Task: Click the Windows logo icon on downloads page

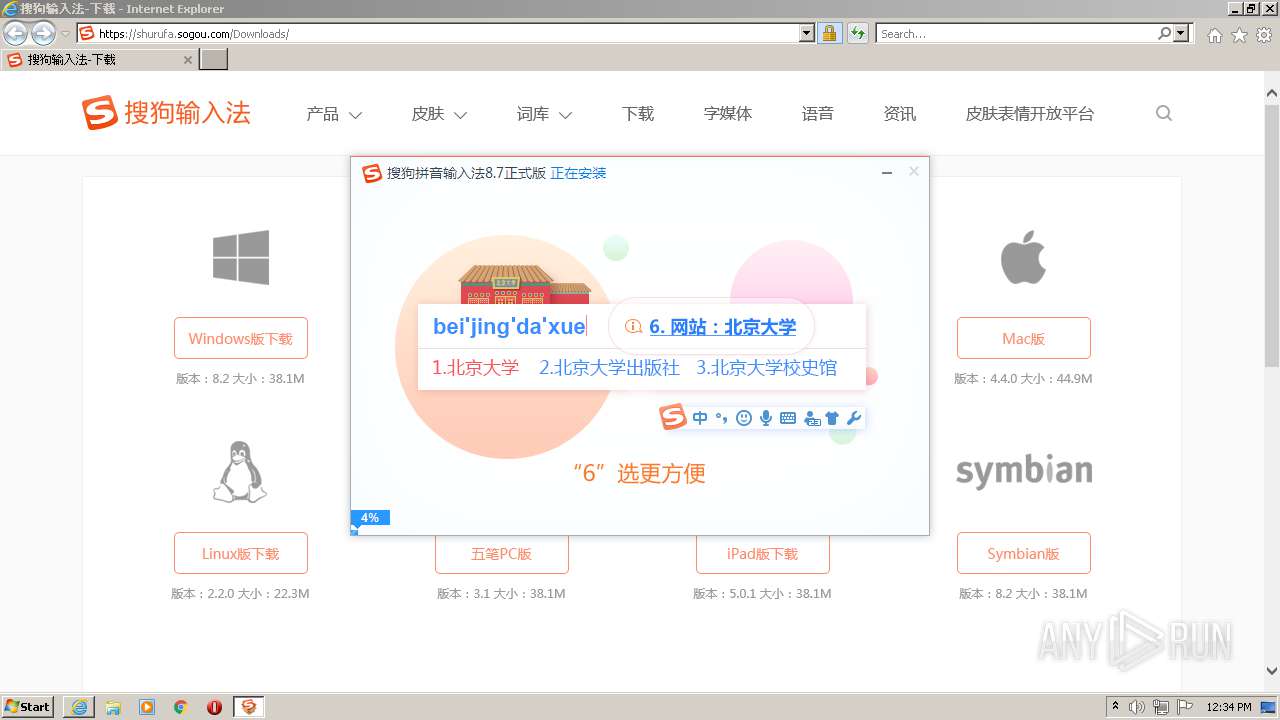Action: [241, 257]
